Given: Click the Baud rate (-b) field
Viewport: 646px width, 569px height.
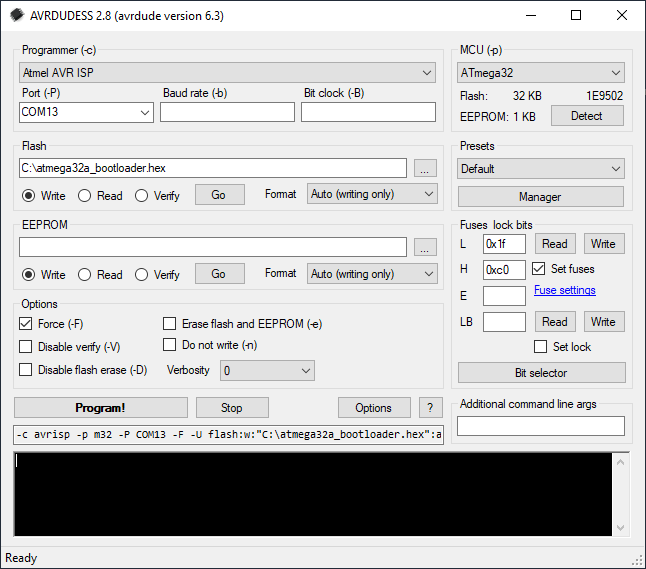Looking at the screenshot, I should point(227,112).
